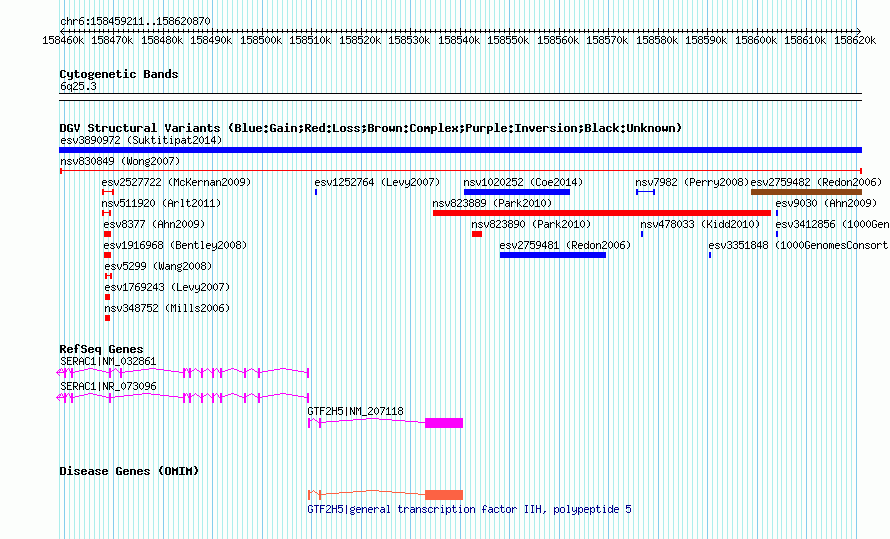Click the esv2759482 (Redon2006) label
This screenshot has height=539, width=890.
tap(816, 182)
